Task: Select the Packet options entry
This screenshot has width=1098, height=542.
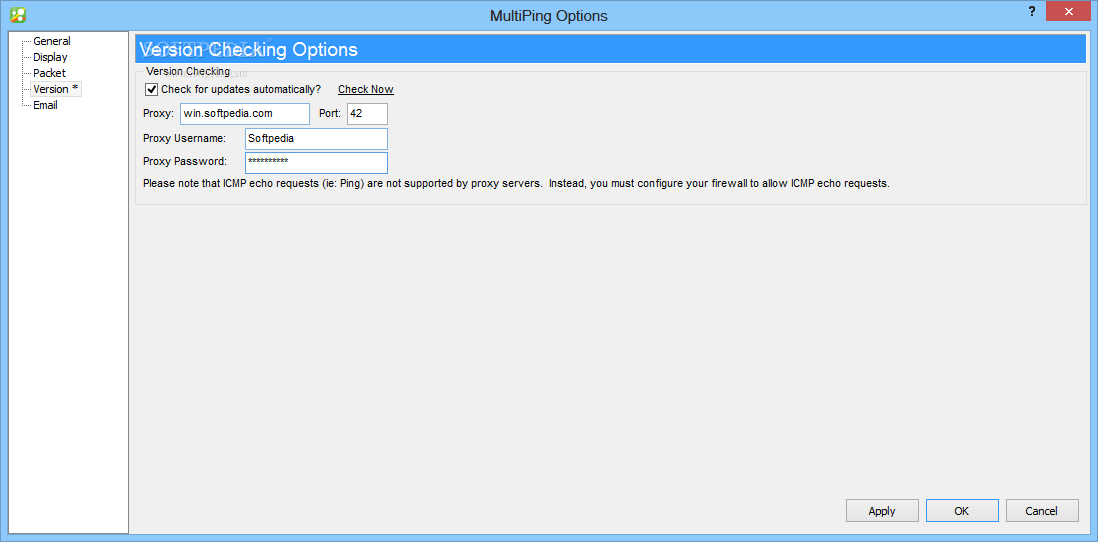Action: [x=49, y=73]
